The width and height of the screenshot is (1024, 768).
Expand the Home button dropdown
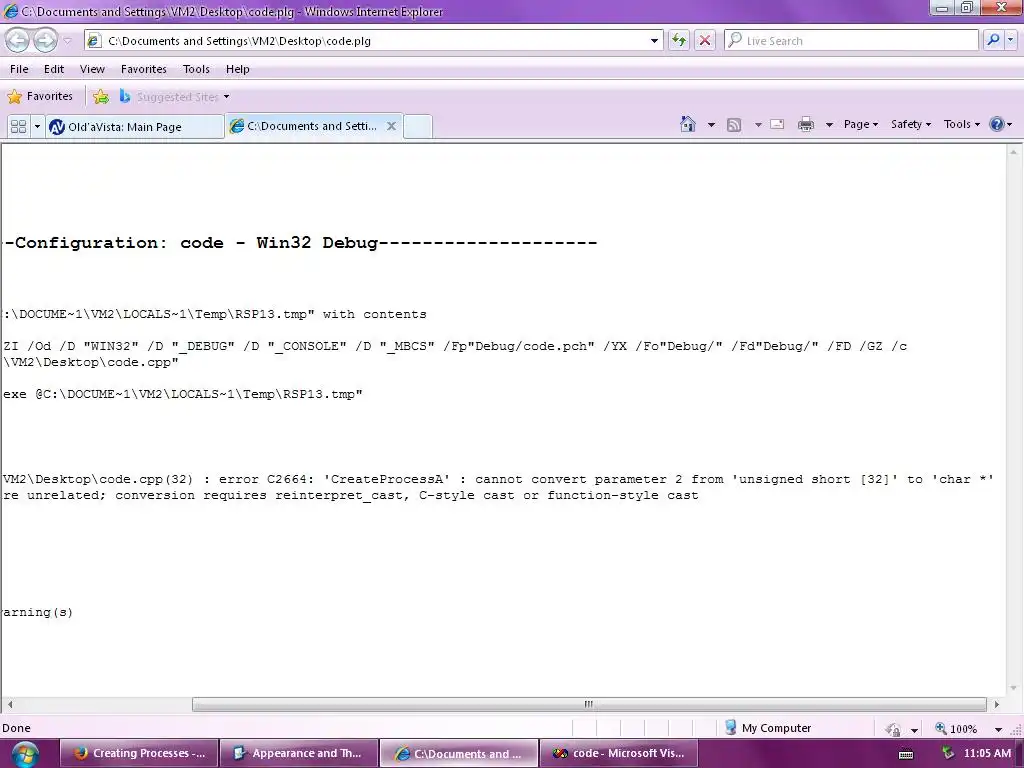711,125
